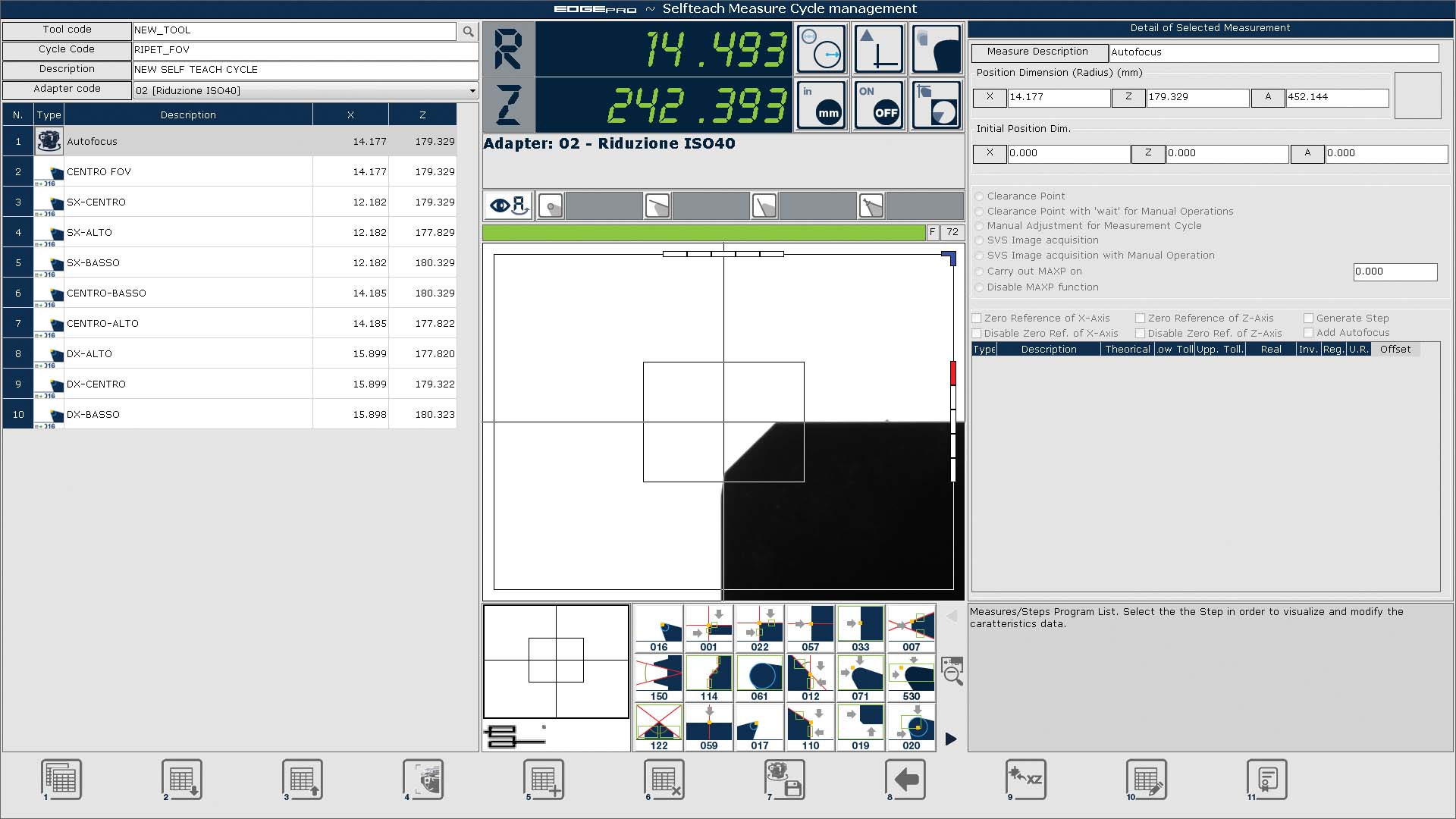Select the CENTRO FOV row in the list
The image size is (1456, 819).
tap(188, 172)
